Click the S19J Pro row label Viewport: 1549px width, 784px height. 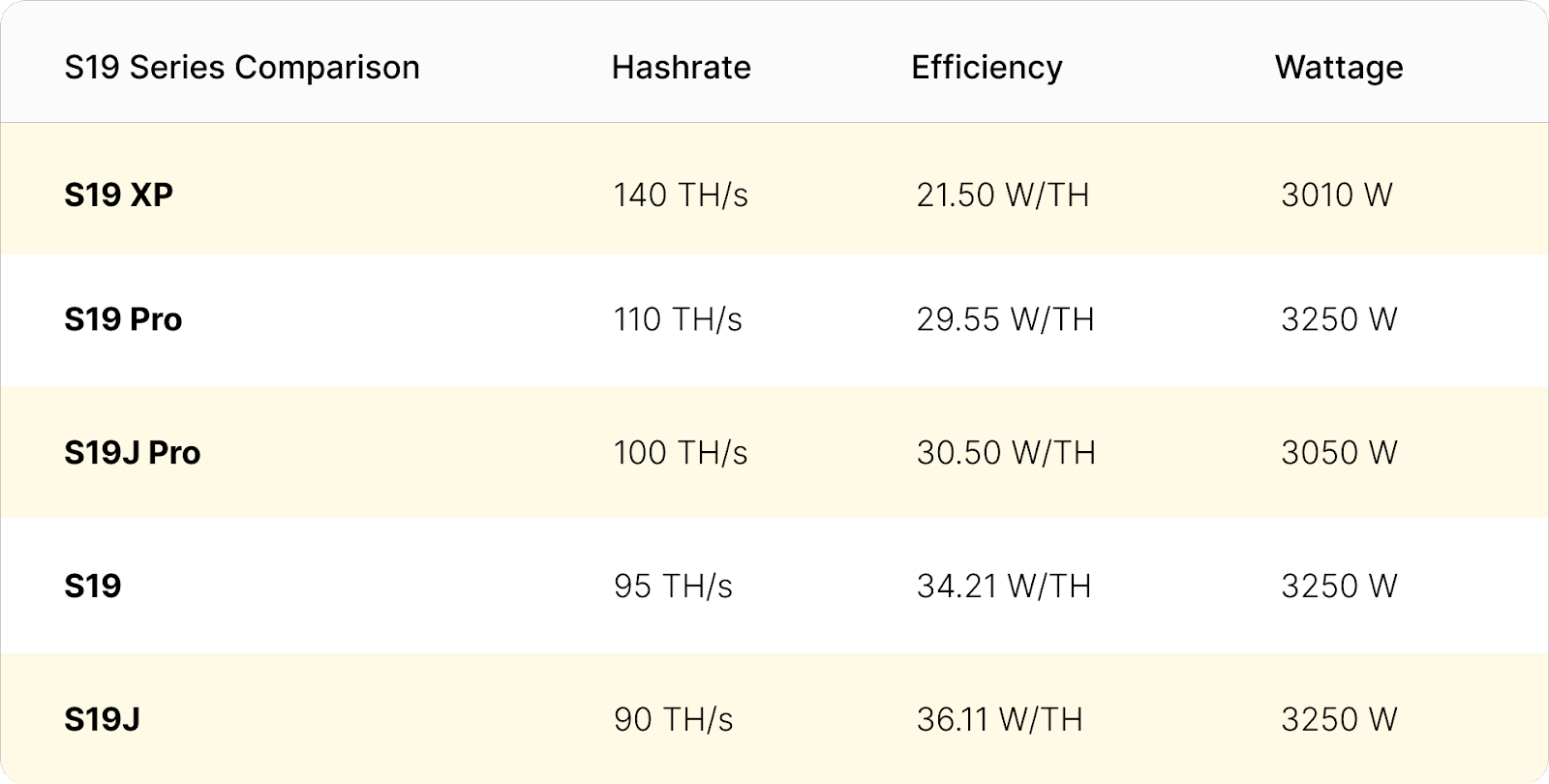point(132,453)
